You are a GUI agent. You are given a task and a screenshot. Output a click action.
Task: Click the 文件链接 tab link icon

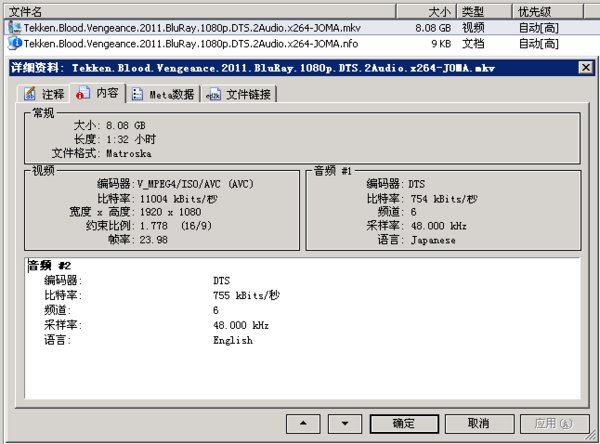[x=213, y=94]
